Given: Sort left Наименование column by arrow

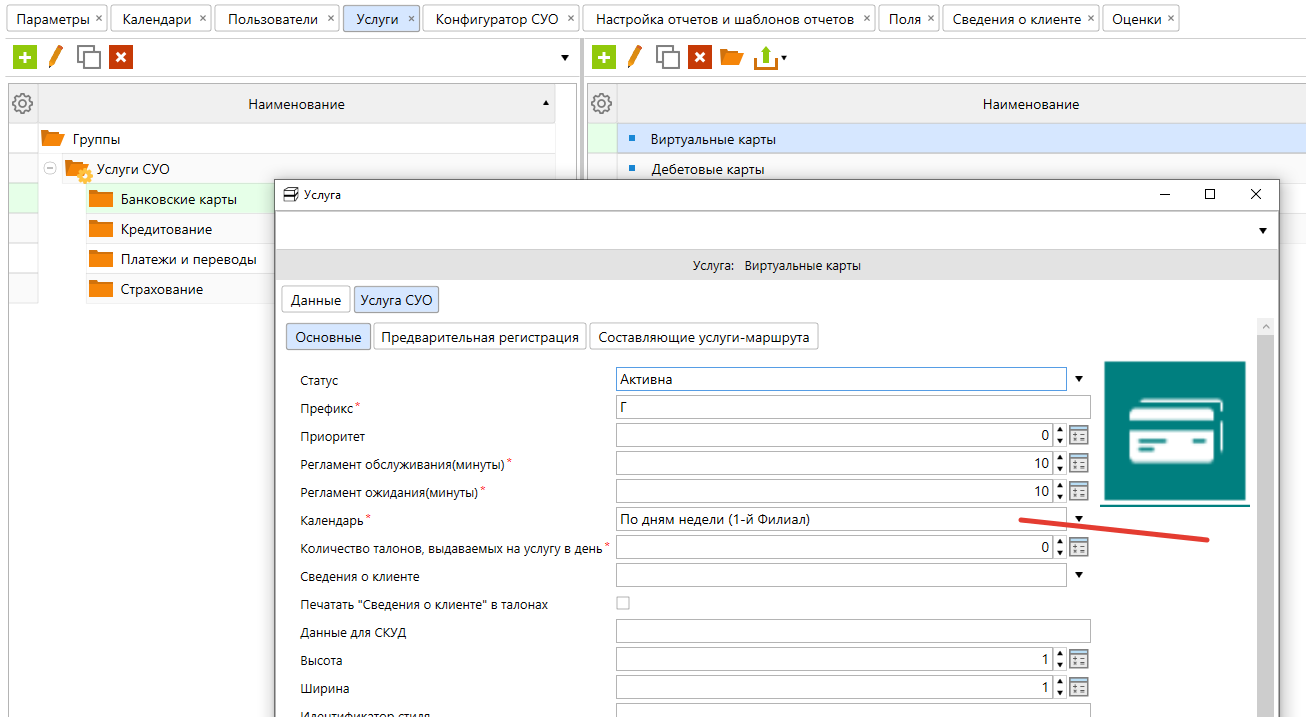Looking at the screenshot, I should [546, 103].
